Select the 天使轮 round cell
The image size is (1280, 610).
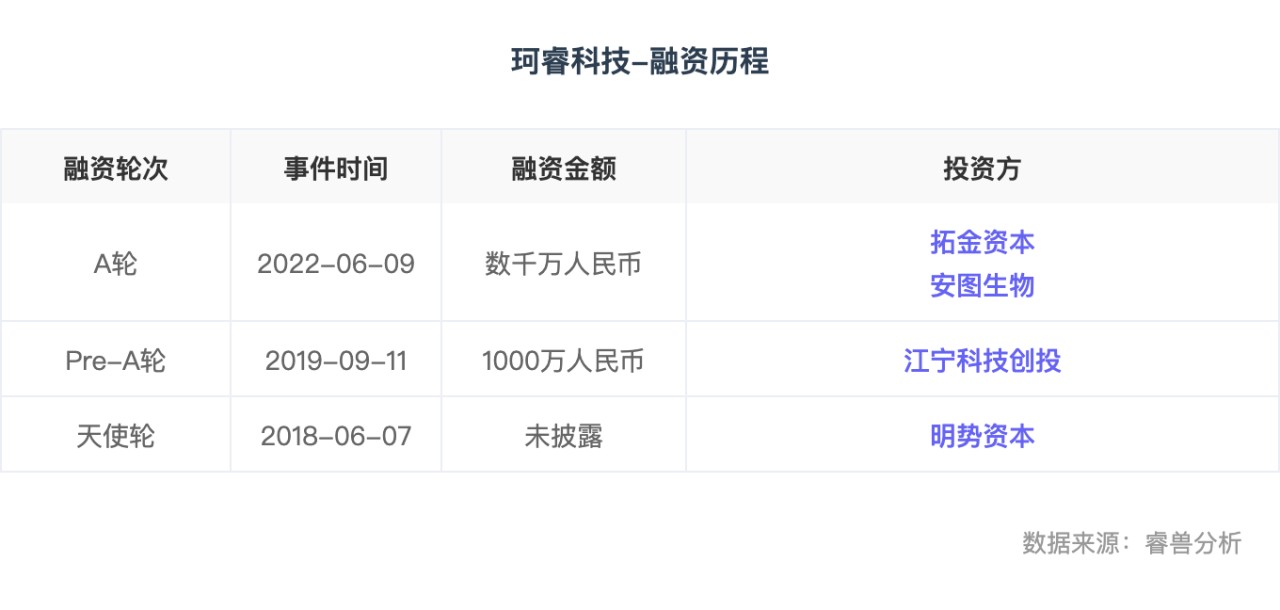pos(116,436)
